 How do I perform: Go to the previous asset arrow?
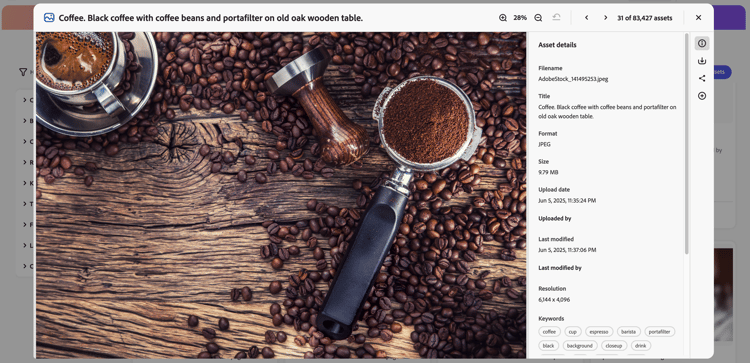pyautogui.click(x=586, y=18)
